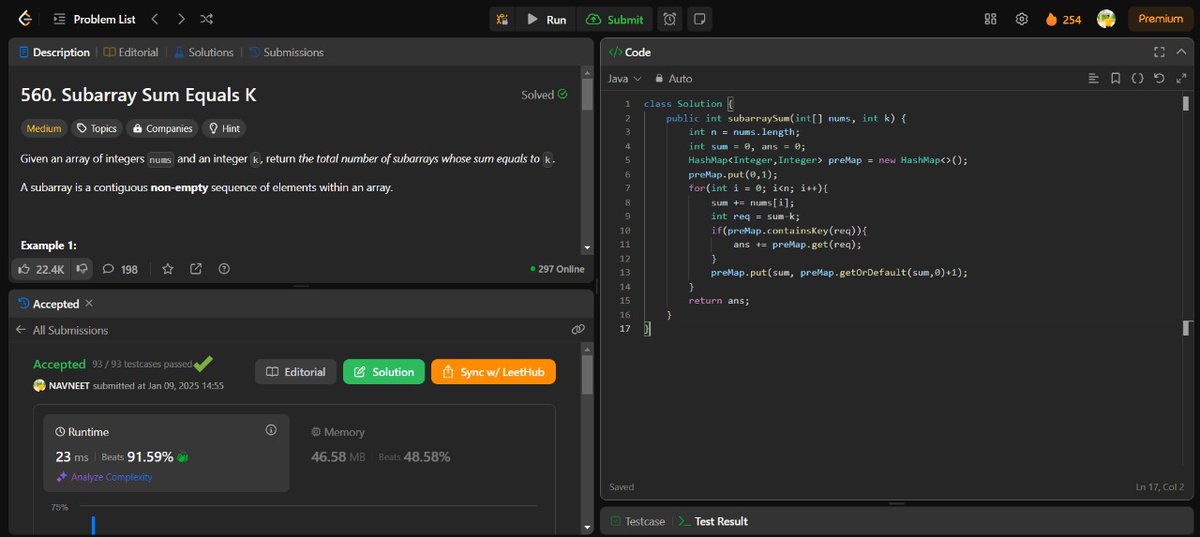Maximize the Code panel fullscreen icon
The width and height of the screenshot is (1200, 537).
(1159, 52)
